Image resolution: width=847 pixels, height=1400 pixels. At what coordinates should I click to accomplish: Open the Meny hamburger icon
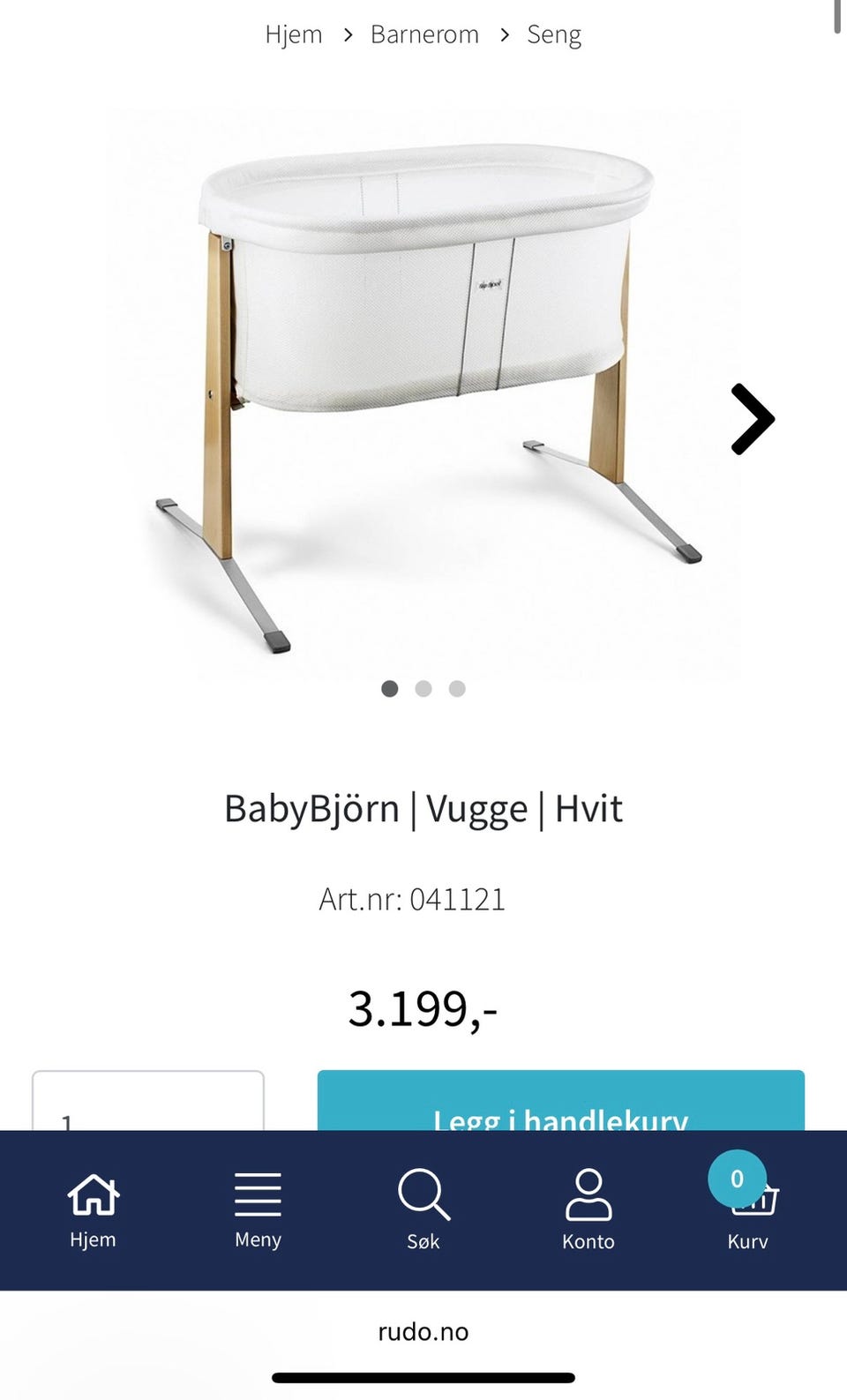click(258, 1194)
